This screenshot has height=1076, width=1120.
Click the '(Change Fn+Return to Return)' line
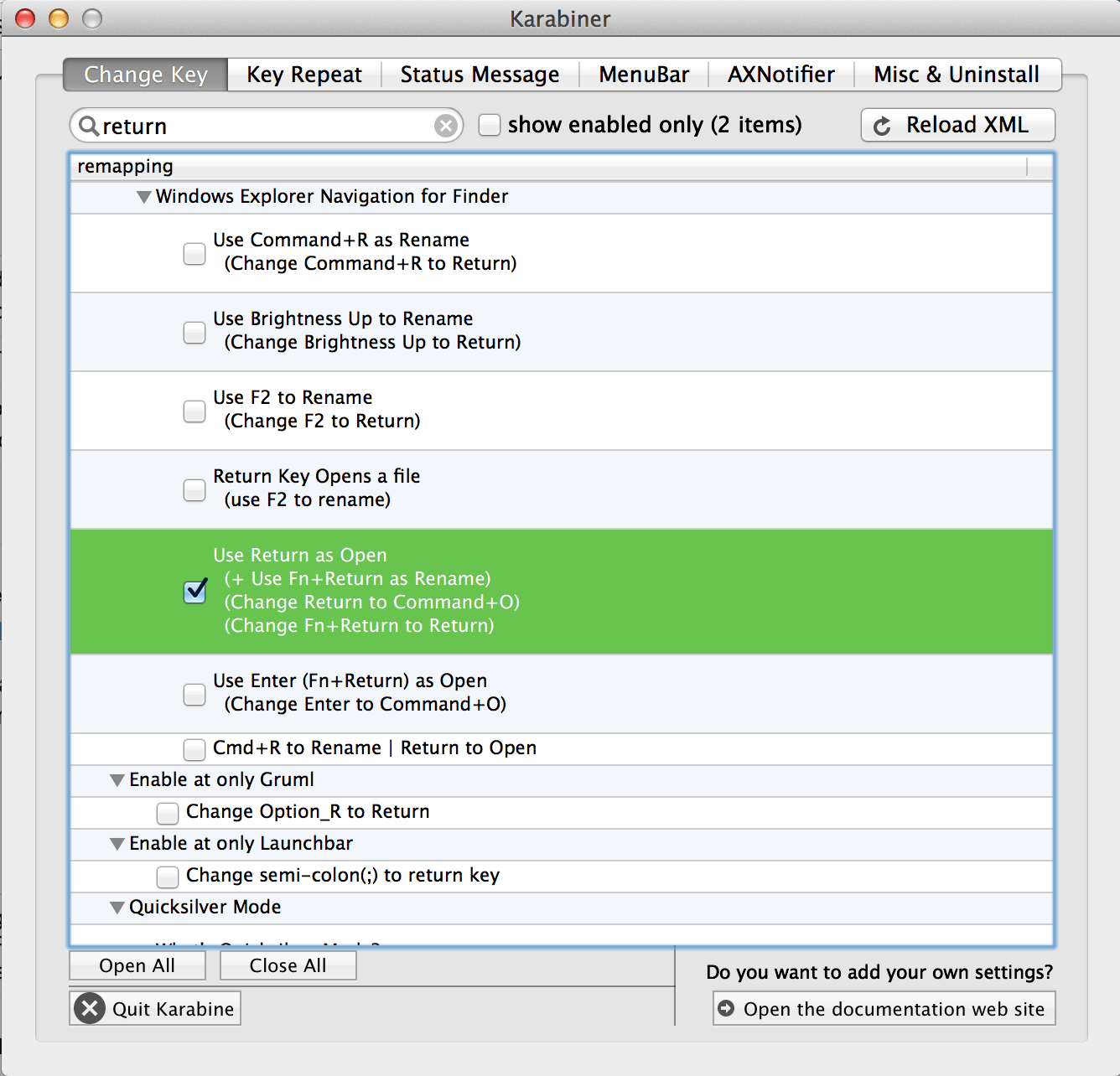pos(359,625)
